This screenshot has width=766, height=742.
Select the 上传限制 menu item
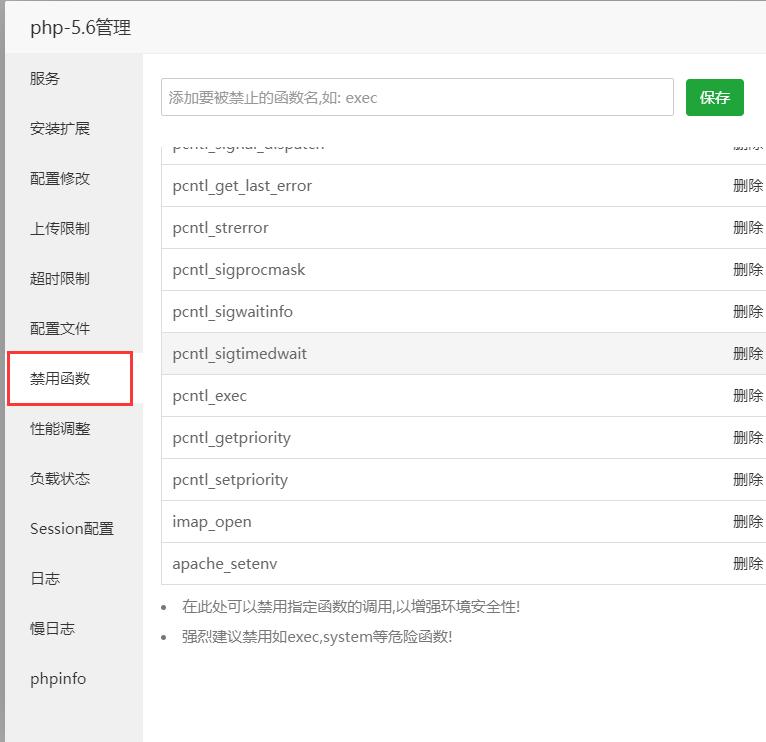pos(60,229)
